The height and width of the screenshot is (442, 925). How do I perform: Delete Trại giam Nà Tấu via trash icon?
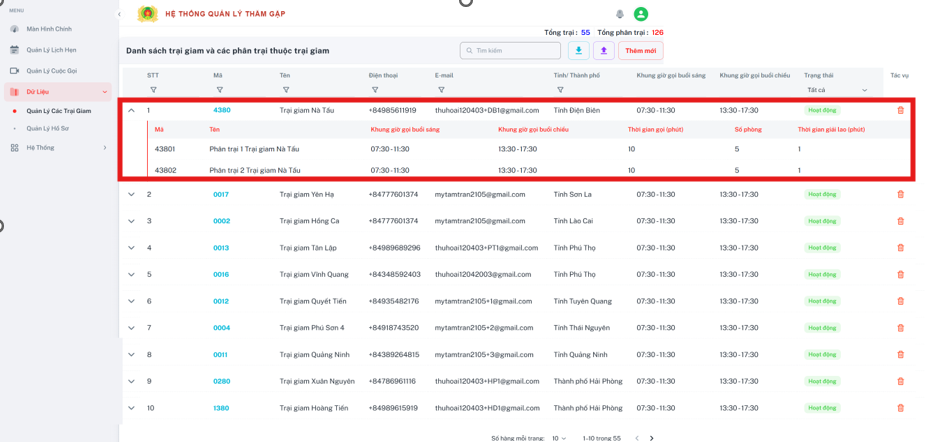point(900,110)
